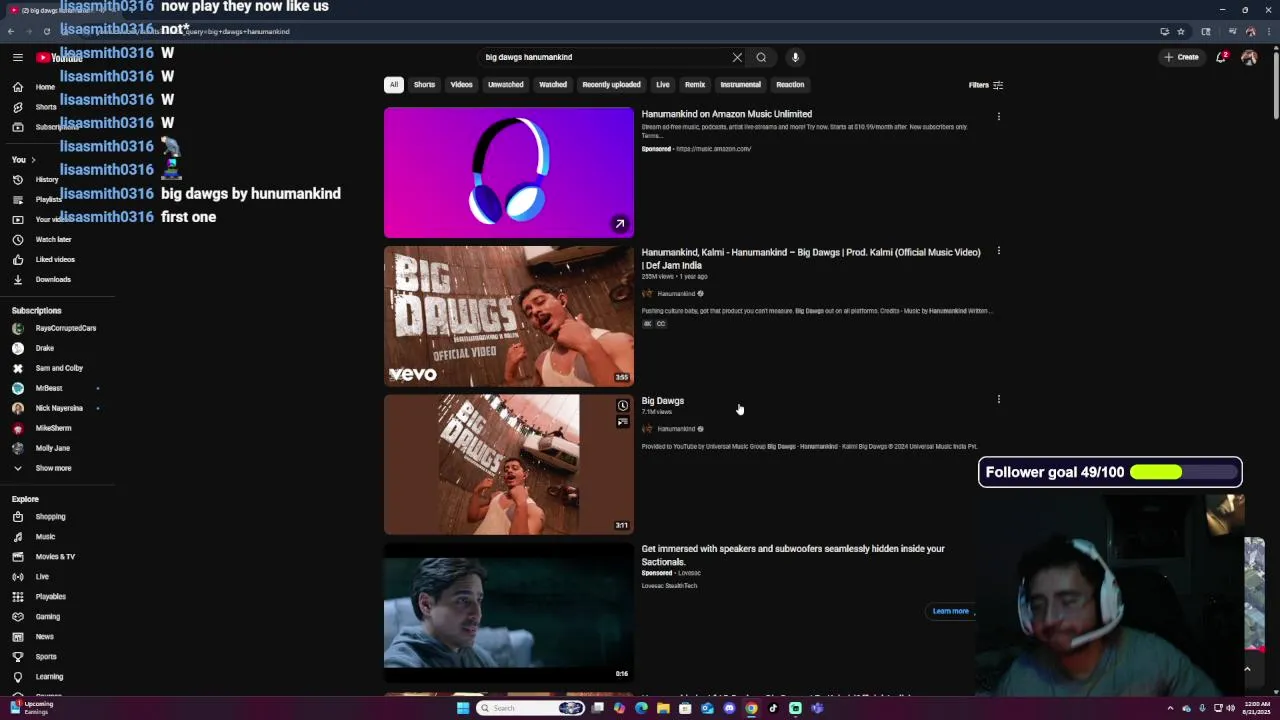The height and width of the screenshot is (720, 1280).
Task: Open options menu for Amazon Music ad
Action: [998, 116]
